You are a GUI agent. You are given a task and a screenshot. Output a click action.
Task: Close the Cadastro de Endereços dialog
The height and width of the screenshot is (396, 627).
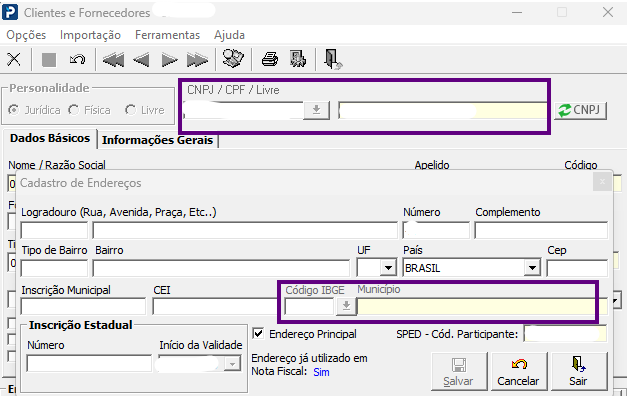click(602, 182)
